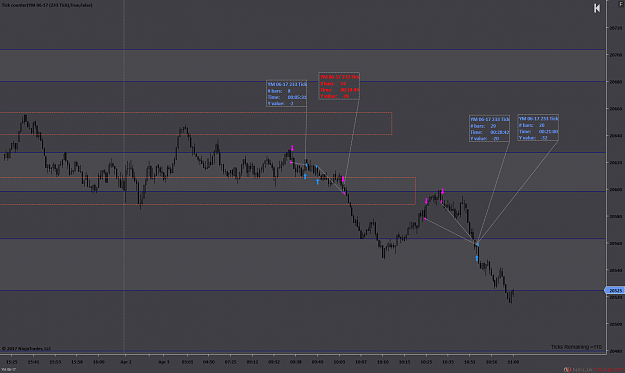Select the current price marker 20525
This screenshot has height=373, width=625.
click(615, 291)
